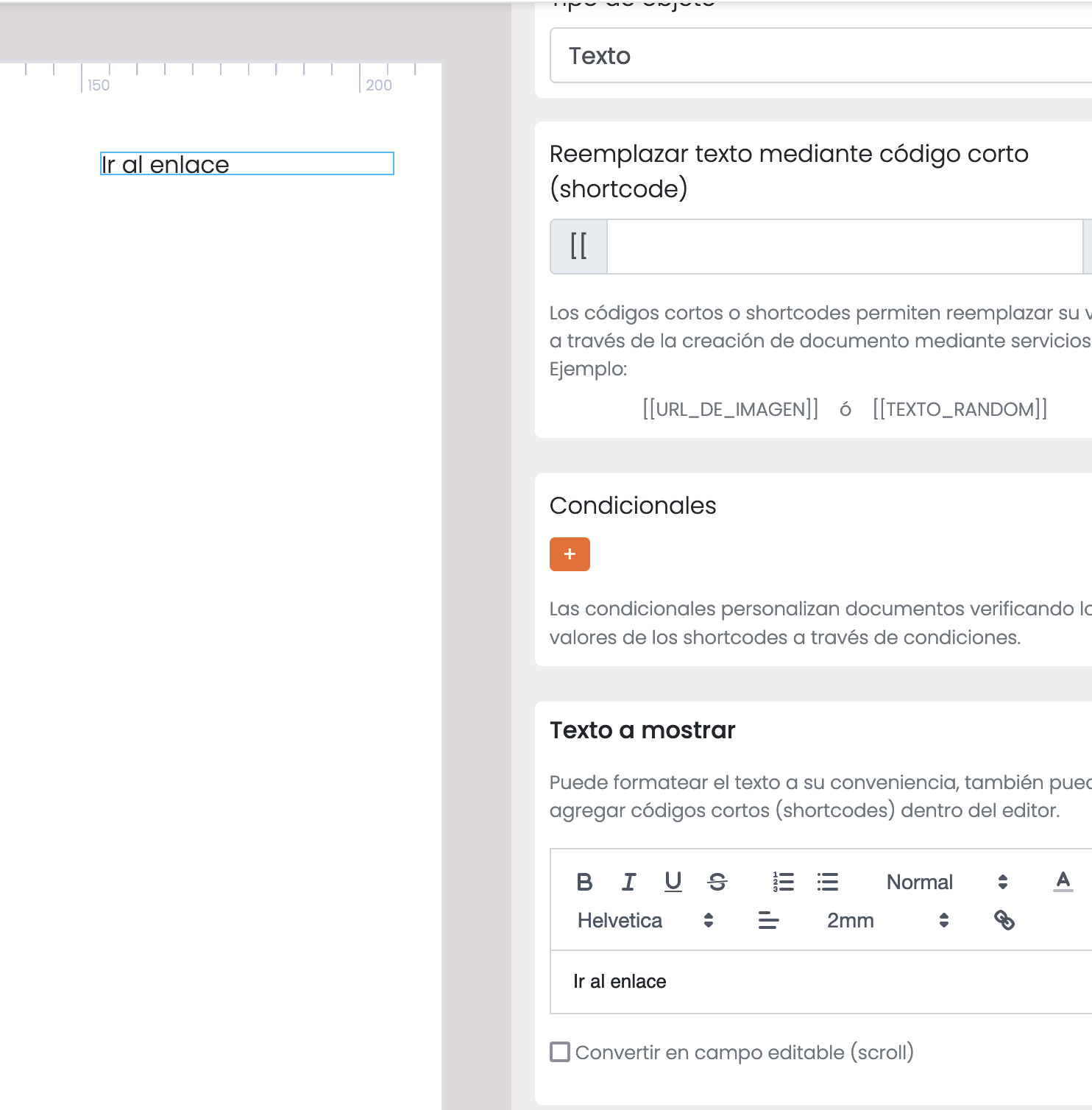
Task: Open the Helvetica font dropdown
Action: [x=645, y=920]
